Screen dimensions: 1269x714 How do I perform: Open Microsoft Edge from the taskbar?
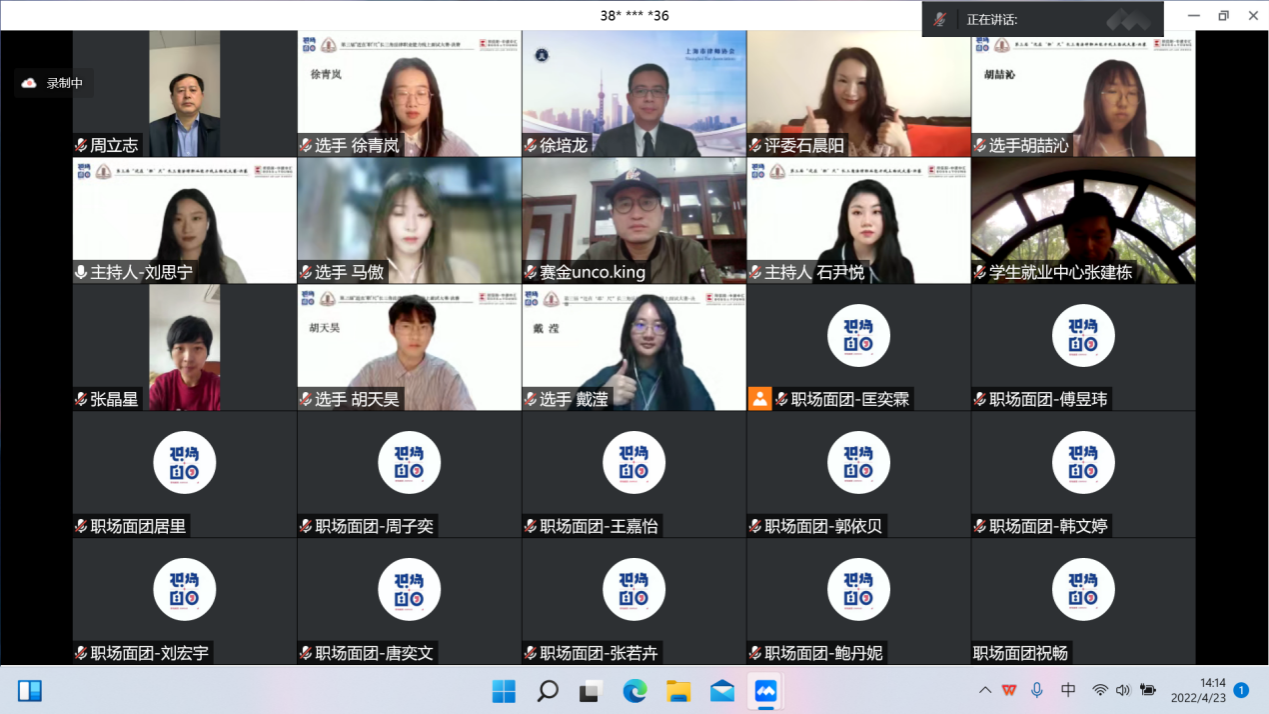635,691
